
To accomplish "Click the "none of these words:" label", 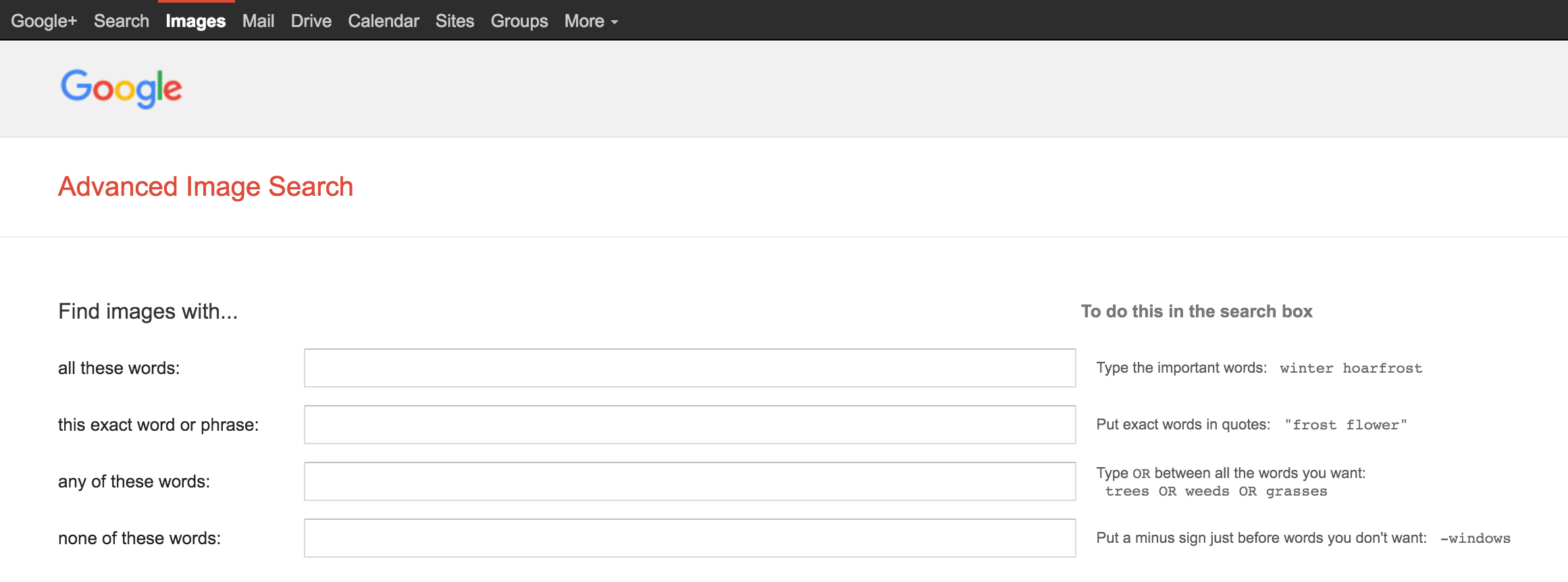I will [139, 538].
